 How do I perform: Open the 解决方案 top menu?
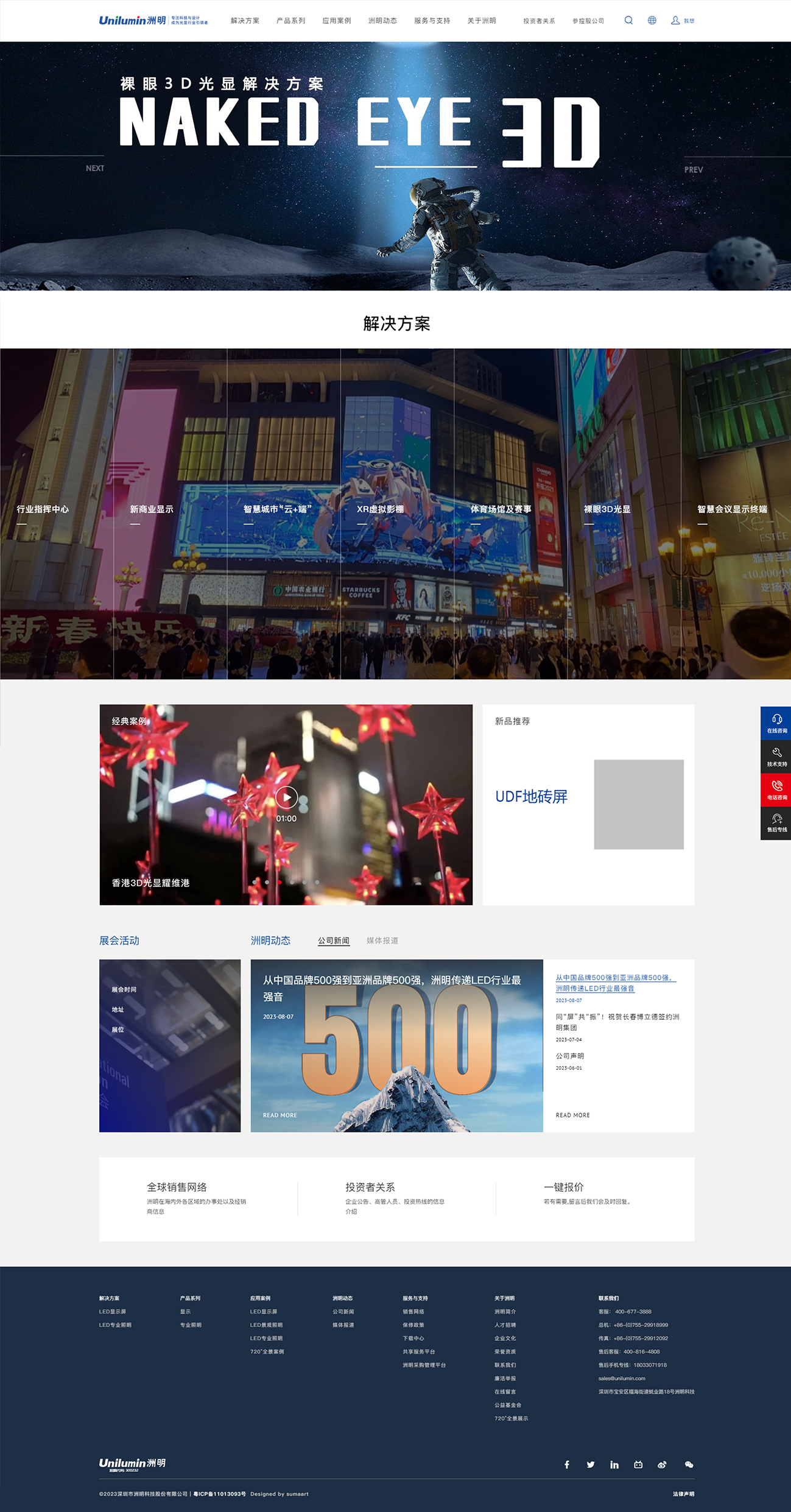pyautogui.click(x=245, y=21)
